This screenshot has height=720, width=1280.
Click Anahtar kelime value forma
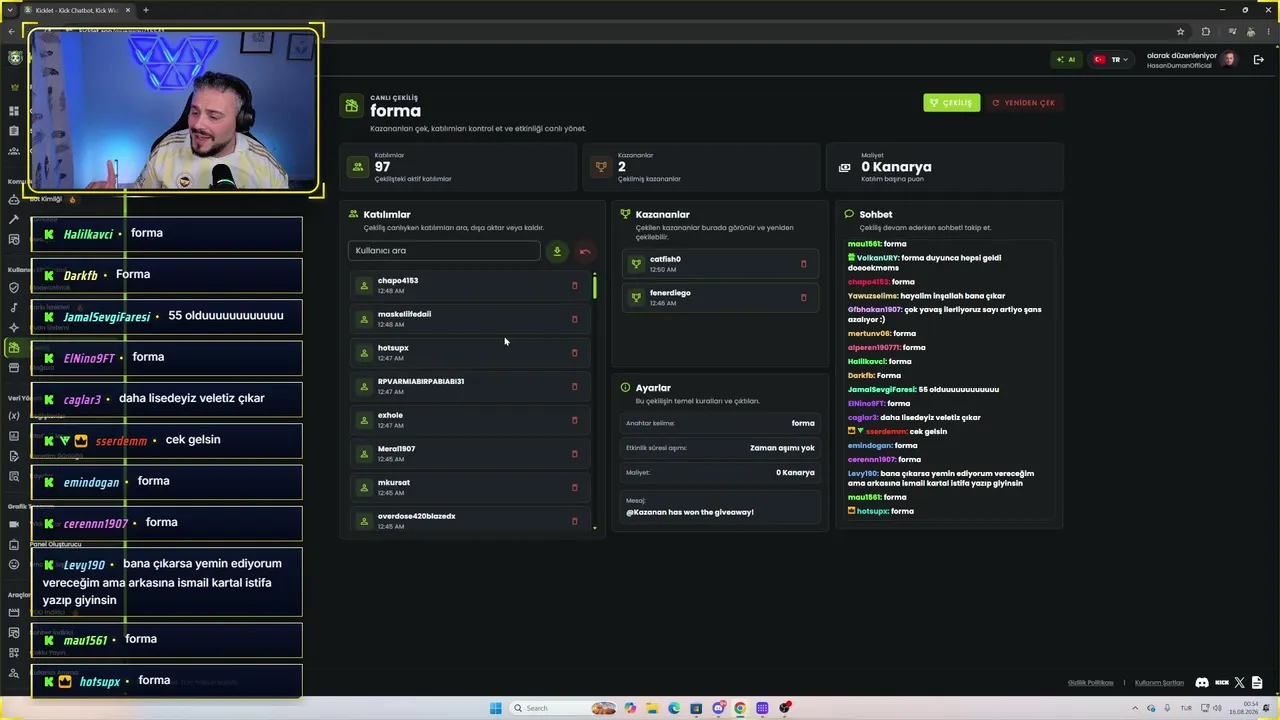point(803,423)
